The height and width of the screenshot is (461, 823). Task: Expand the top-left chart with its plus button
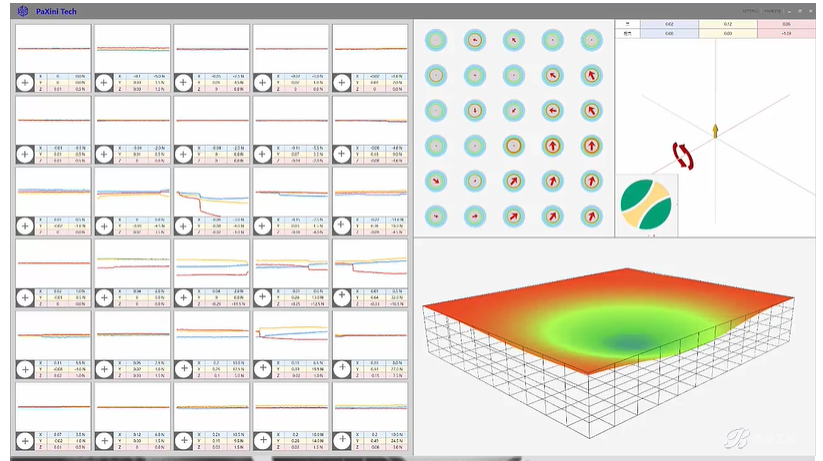[25, 82]
